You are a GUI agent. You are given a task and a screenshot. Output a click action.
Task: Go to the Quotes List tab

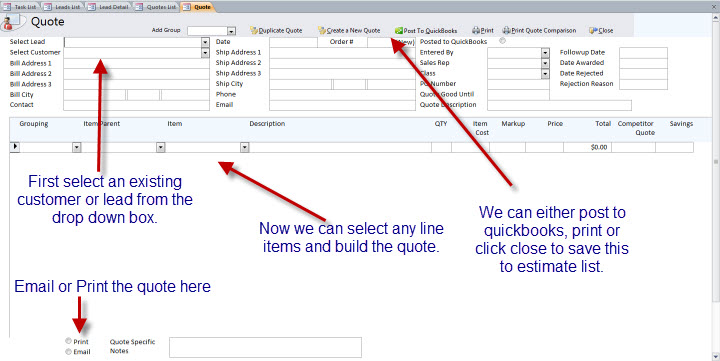(x=157, y=7)
